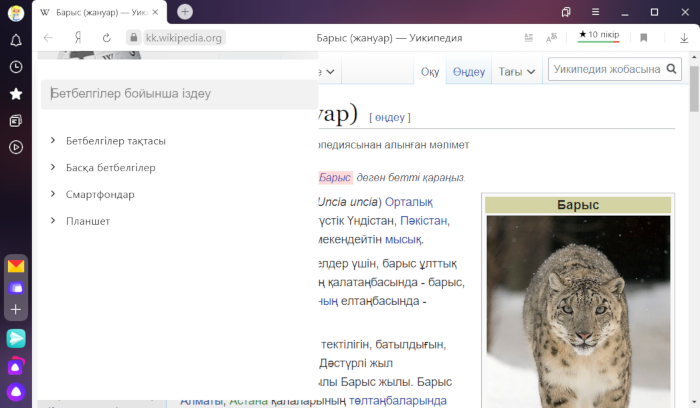Expand the Басқа бетбелгілер folder
Viewport: 700px width, 408px height.
[x=53, y=167]
